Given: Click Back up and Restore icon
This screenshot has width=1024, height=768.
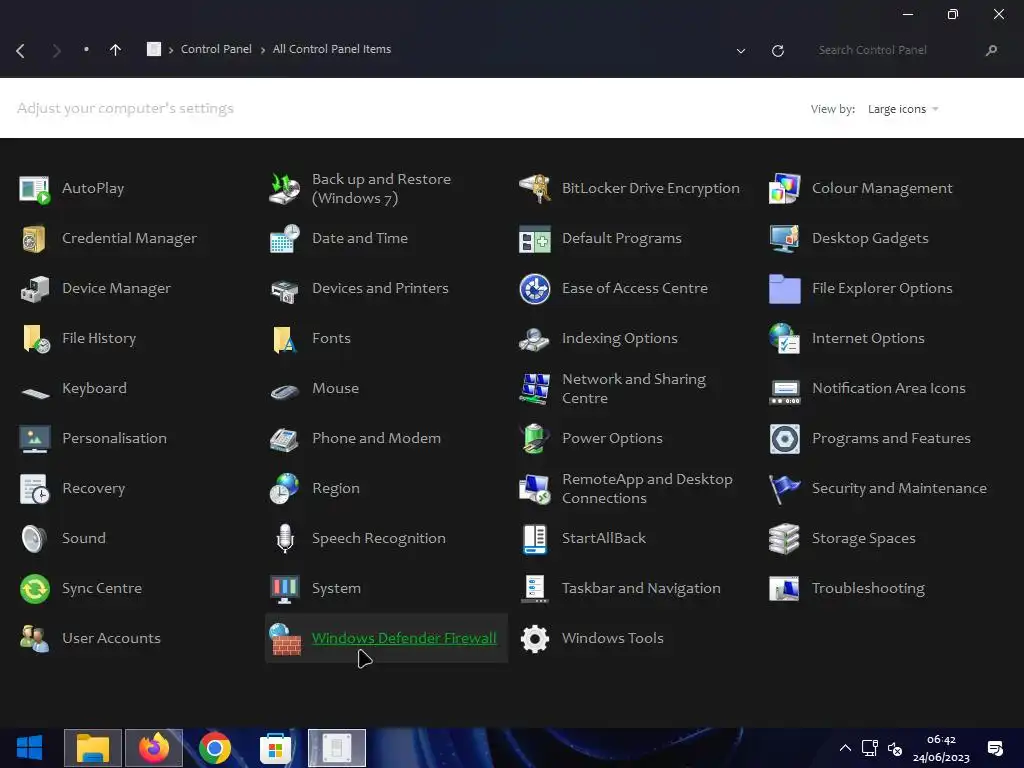Looking at the screenshot, I should (285, 189).
